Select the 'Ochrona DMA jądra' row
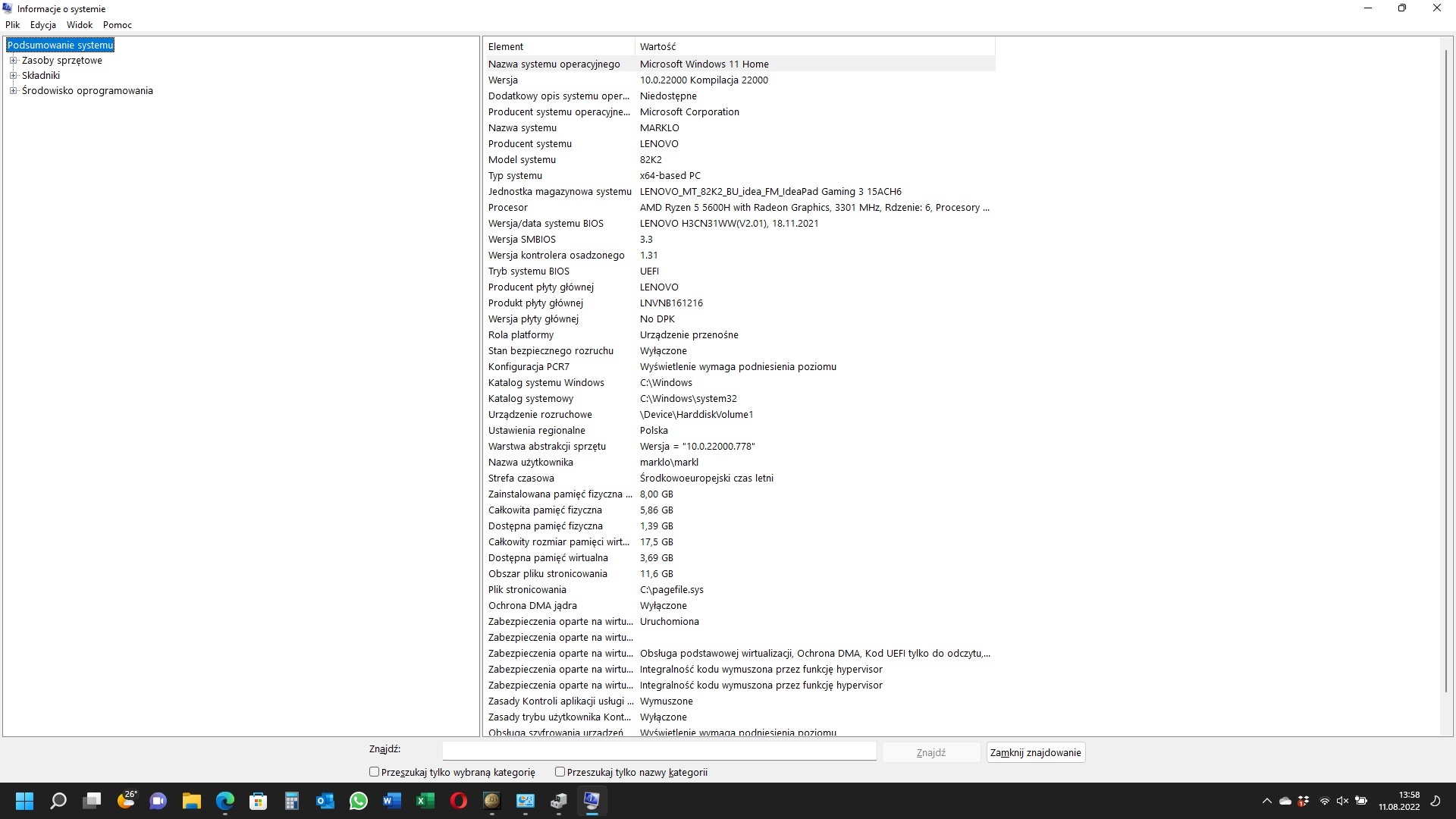1456x819 pixels. pyautogui.click(x=739, y=606)
